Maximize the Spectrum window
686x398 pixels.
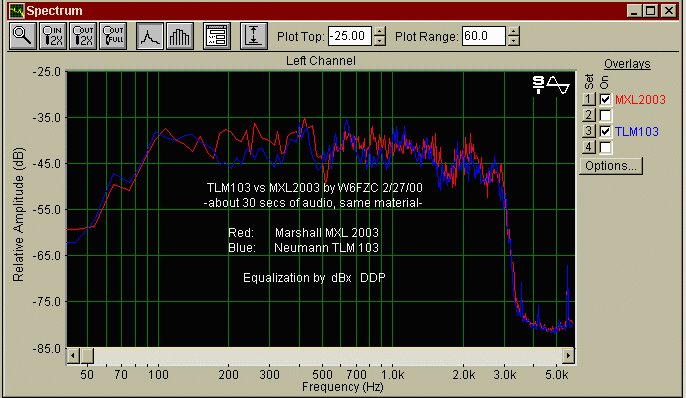[651, 10]
